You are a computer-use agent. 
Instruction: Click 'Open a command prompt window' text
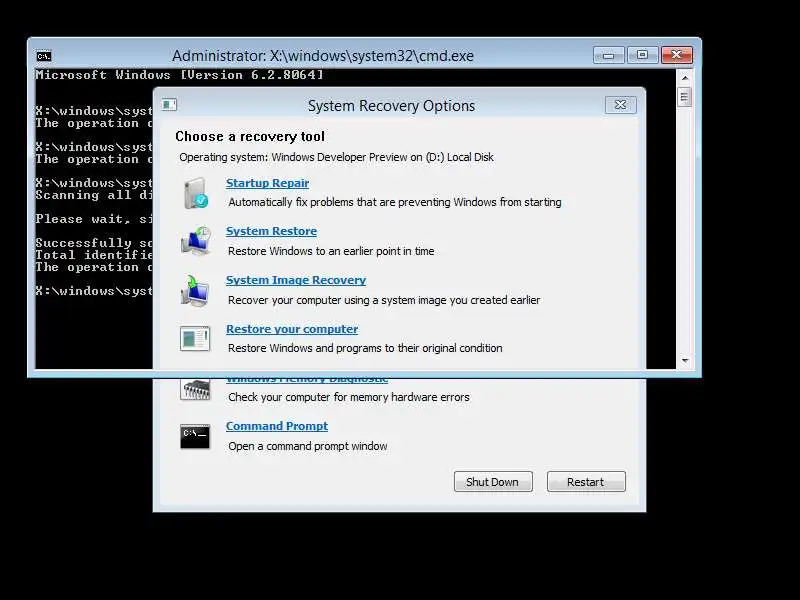pyautogui.click(x=308, y=446)
